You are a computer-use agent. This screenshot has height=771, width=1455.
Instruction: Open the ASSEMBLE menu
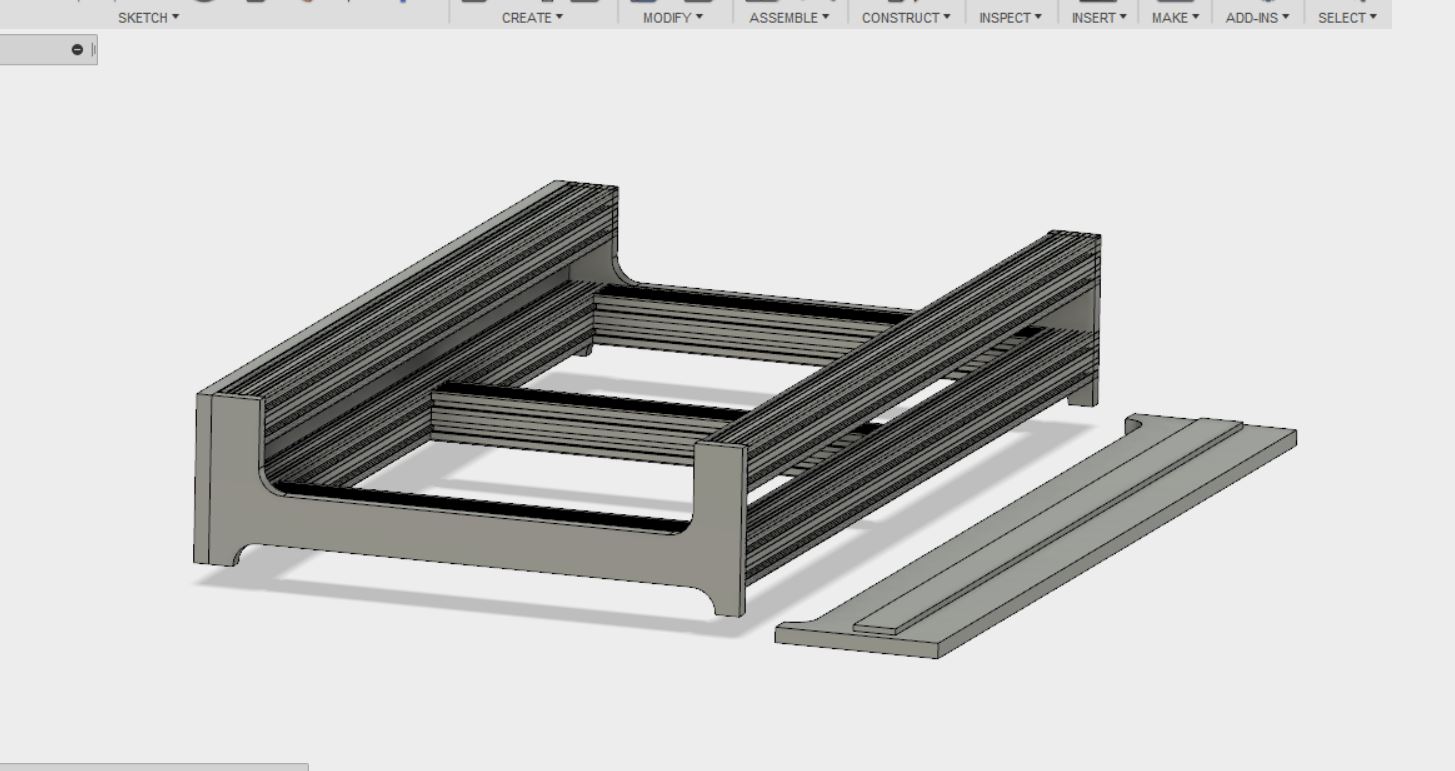coord(789,17)
